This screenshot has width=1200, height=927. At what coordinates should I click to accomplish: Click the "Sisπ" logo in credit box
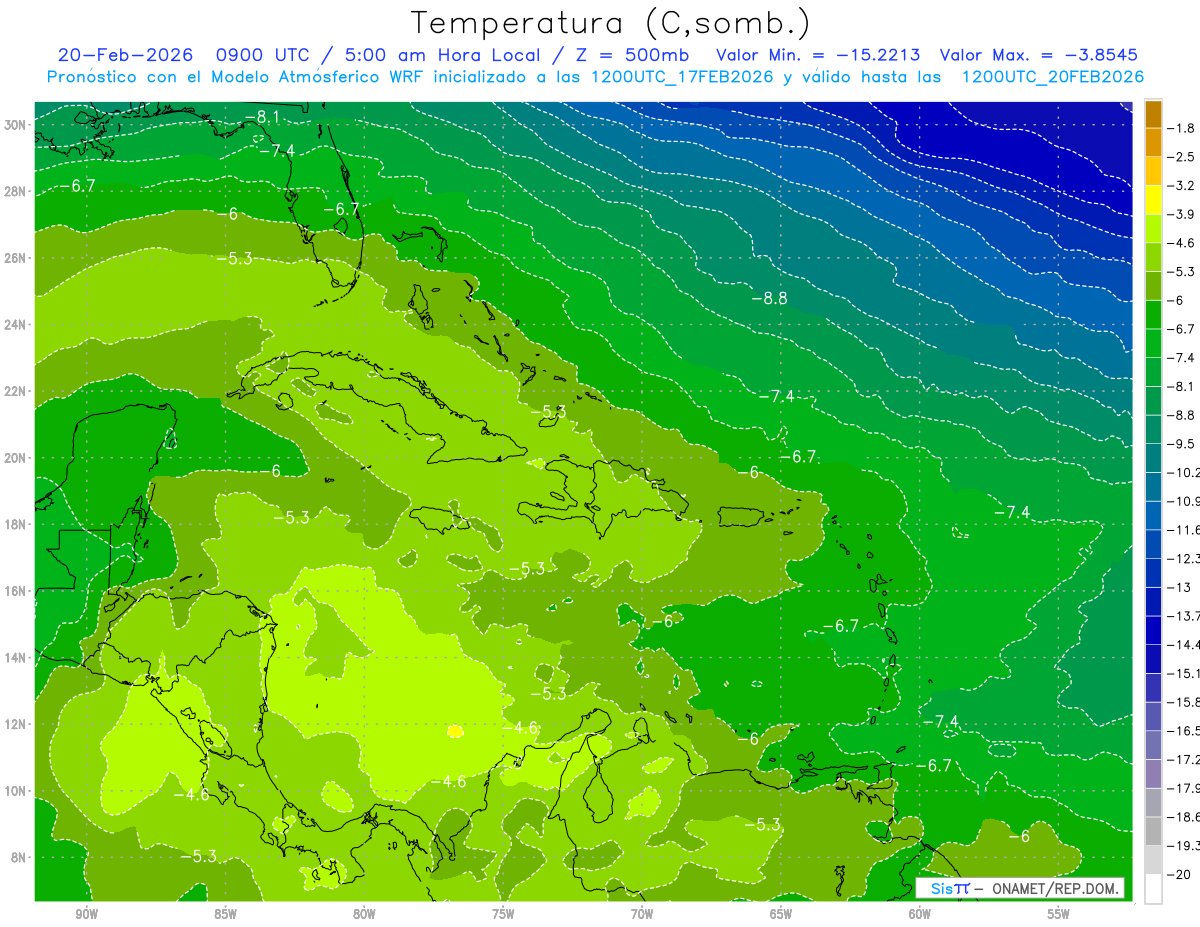[949, 888]
